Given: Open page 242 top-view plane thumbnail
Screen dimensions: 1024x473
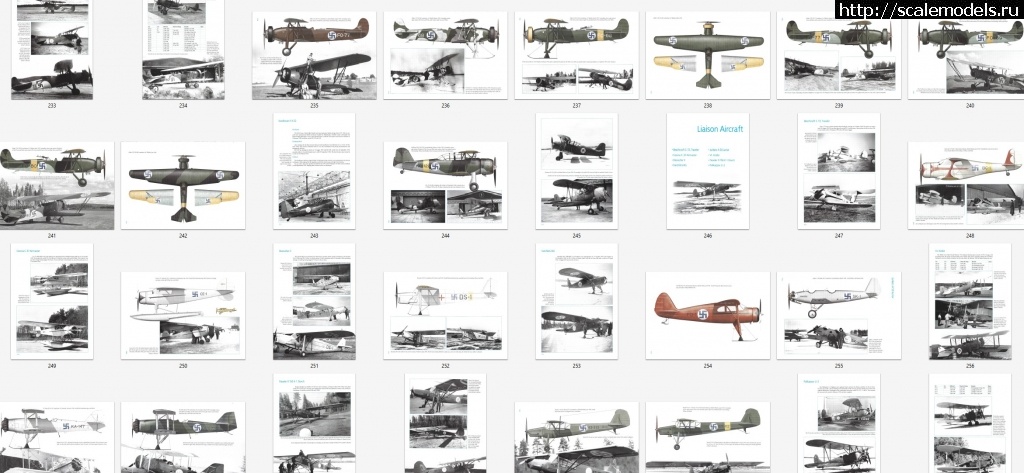Looking at the screenshot, I should click(x=183, y=185).
